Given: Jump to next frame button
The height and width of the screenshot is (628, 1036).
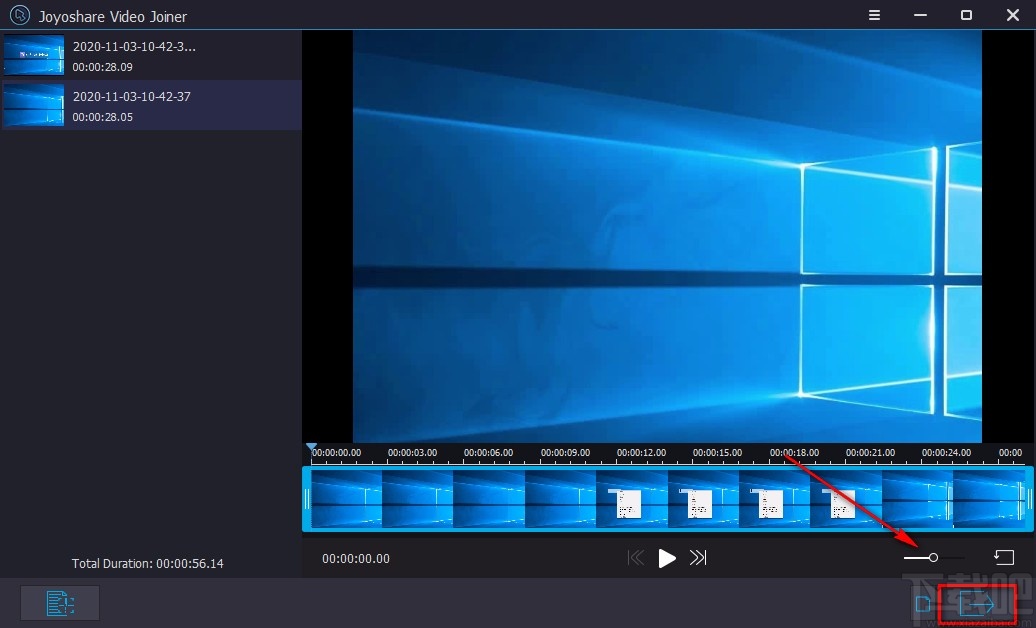Looking at the screenshot, I should (698, 558).
